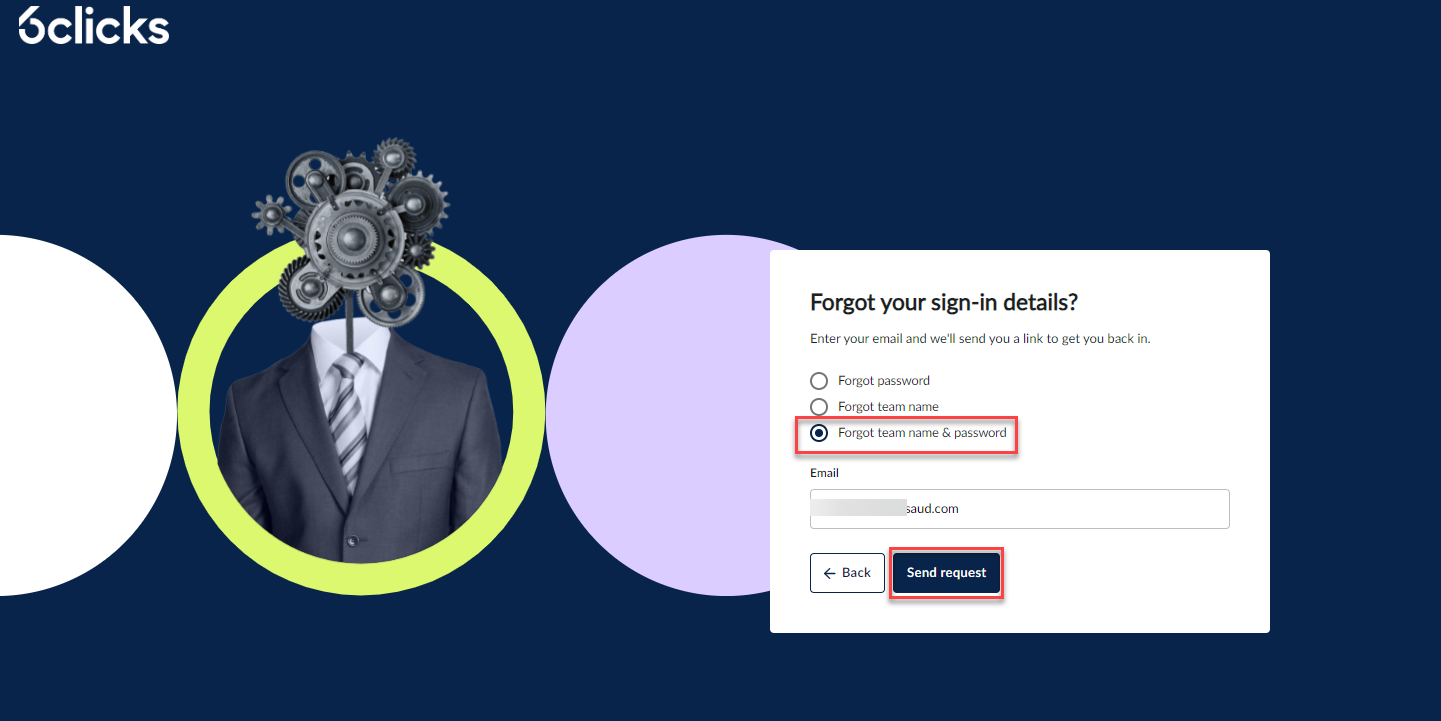The width and height of the screenshot is (1441, 721).
Task: Click the left arrow icon inside Back
Action: pyautogui.click(x=829, y=573)
